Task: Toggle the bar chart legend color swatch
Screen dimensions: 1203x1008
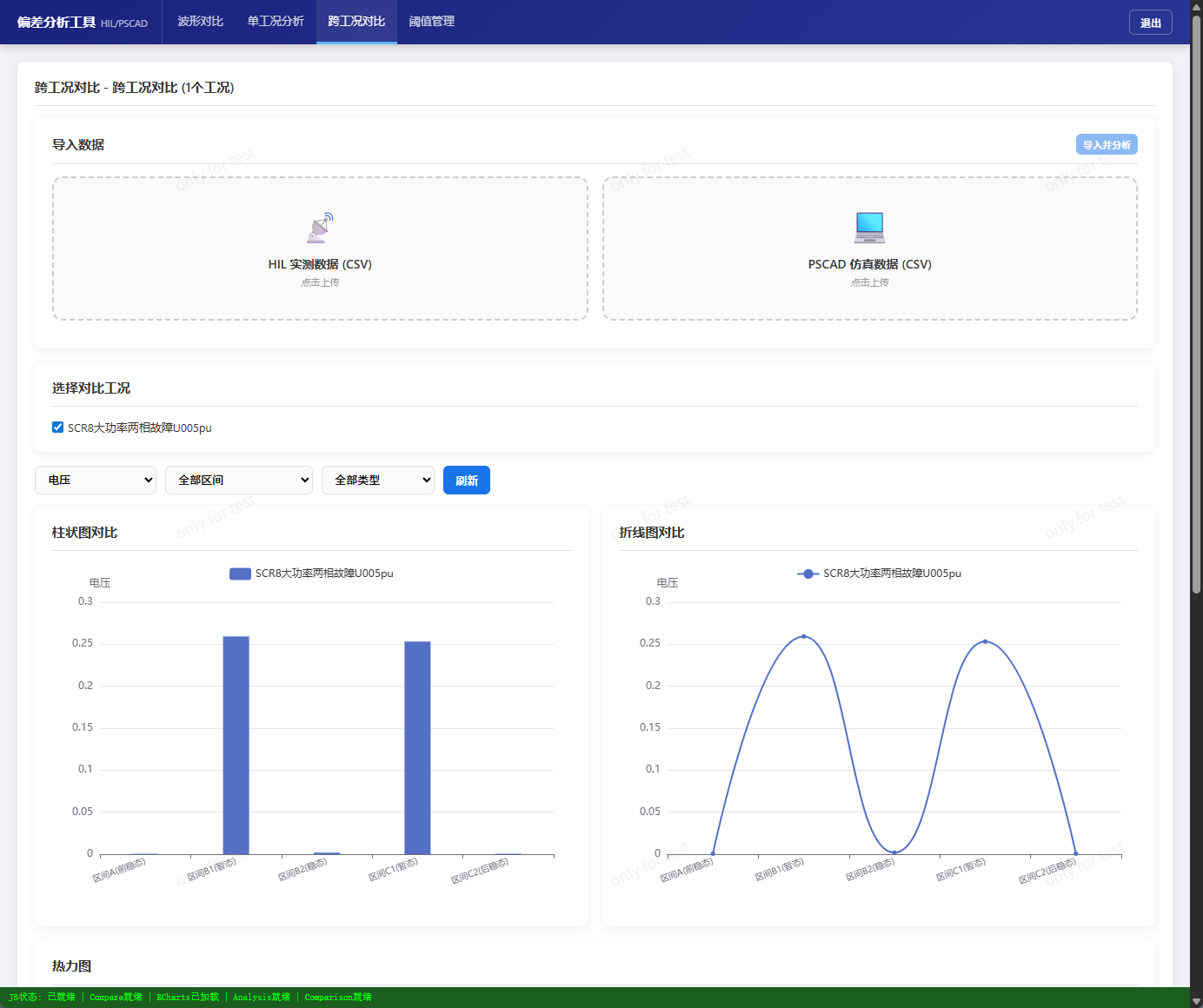Action: 240,574
